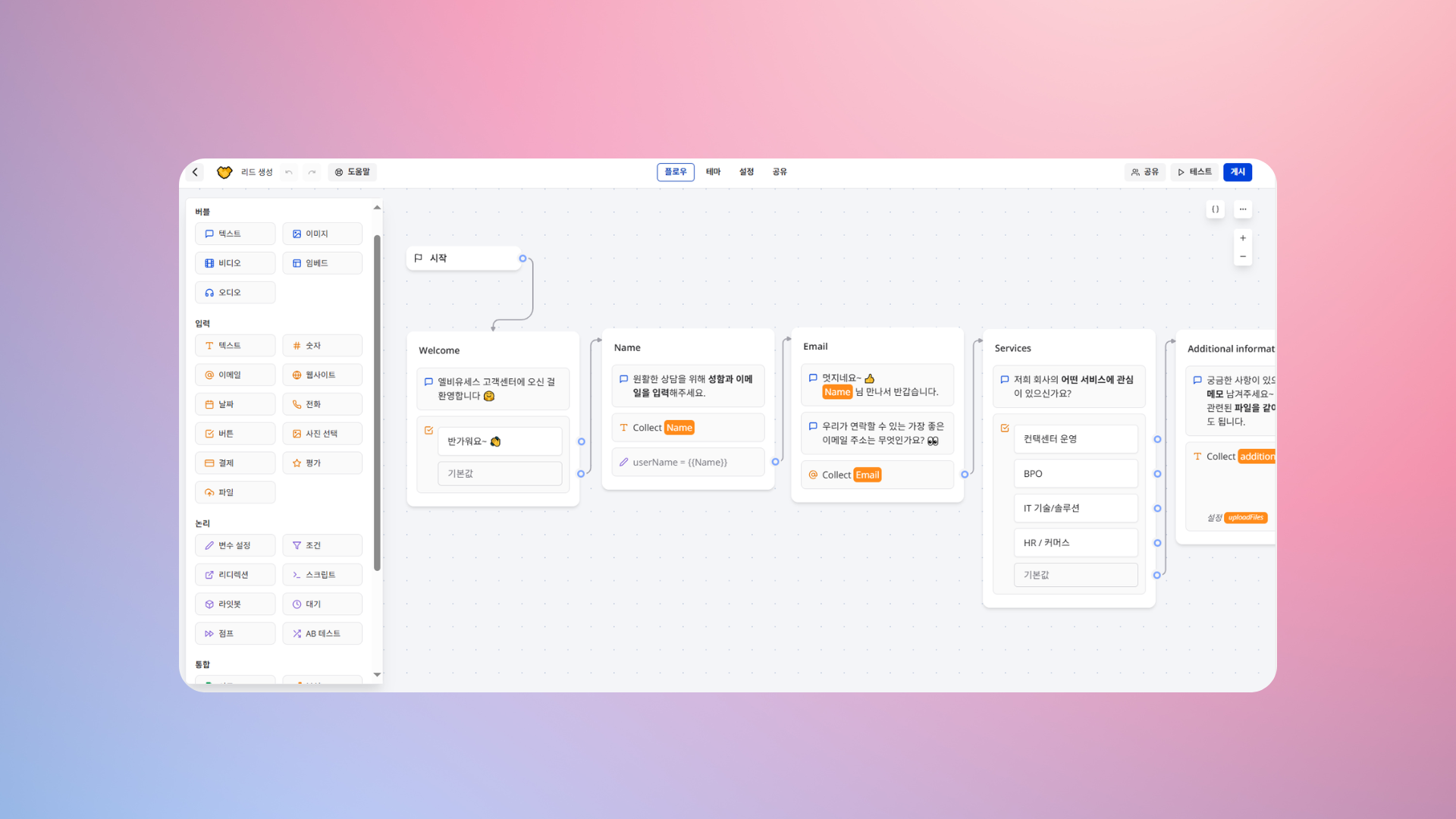Select the AB 테스트 logic block
Screen dimensions: 1456x819
coord(322,634)
